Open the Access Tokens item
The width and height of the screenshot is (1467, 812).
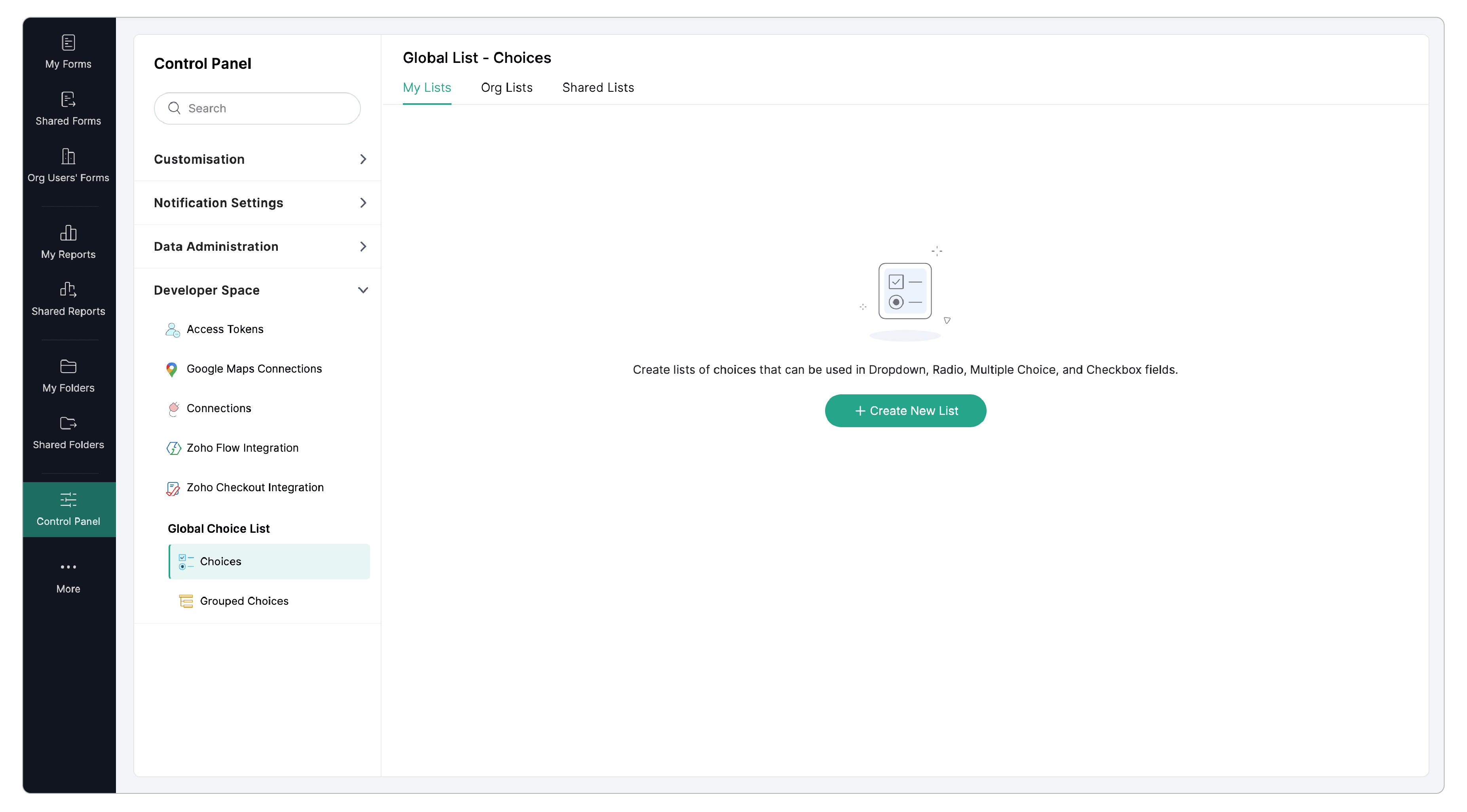click(x=224, y=329)
